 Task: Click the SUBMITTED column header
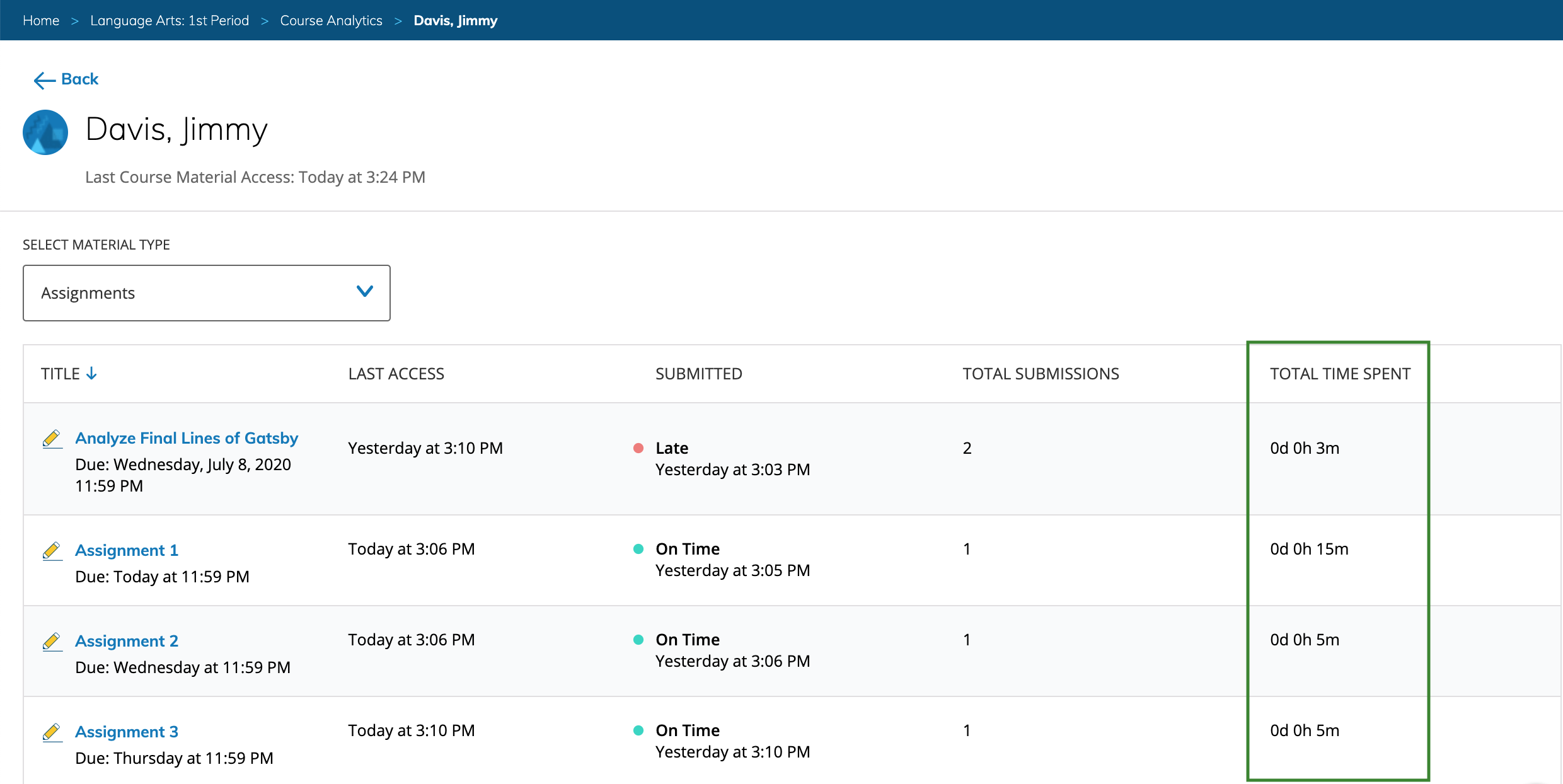(698, 374)
